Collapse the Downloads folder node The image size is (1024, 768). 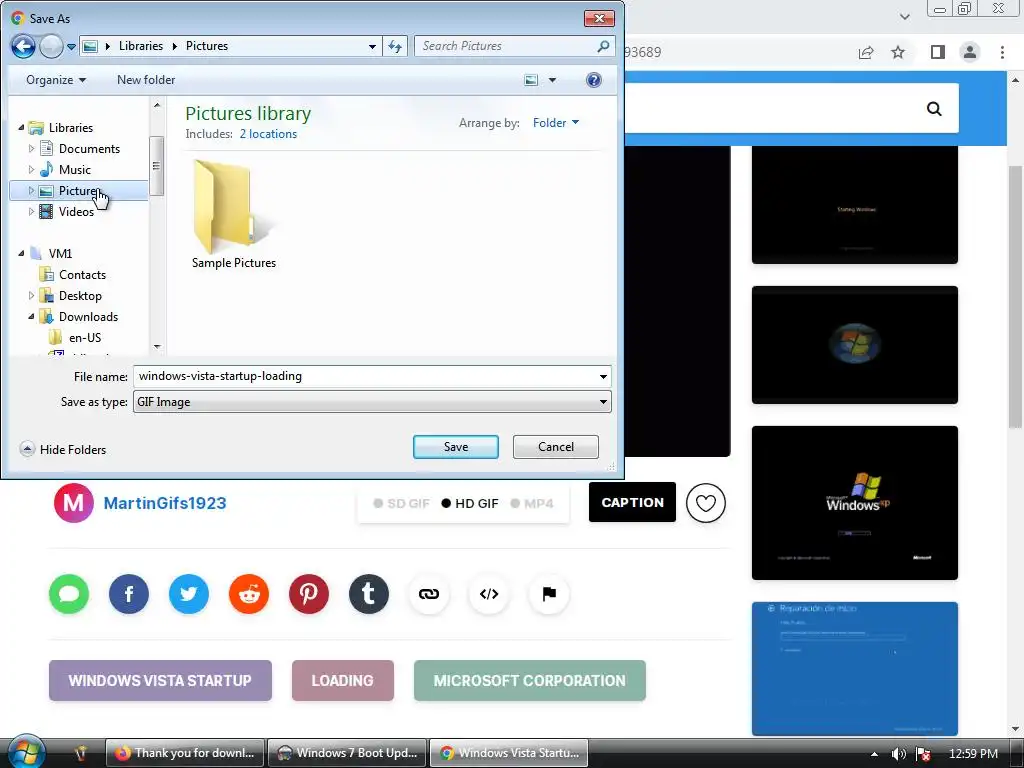click(31, 316)
